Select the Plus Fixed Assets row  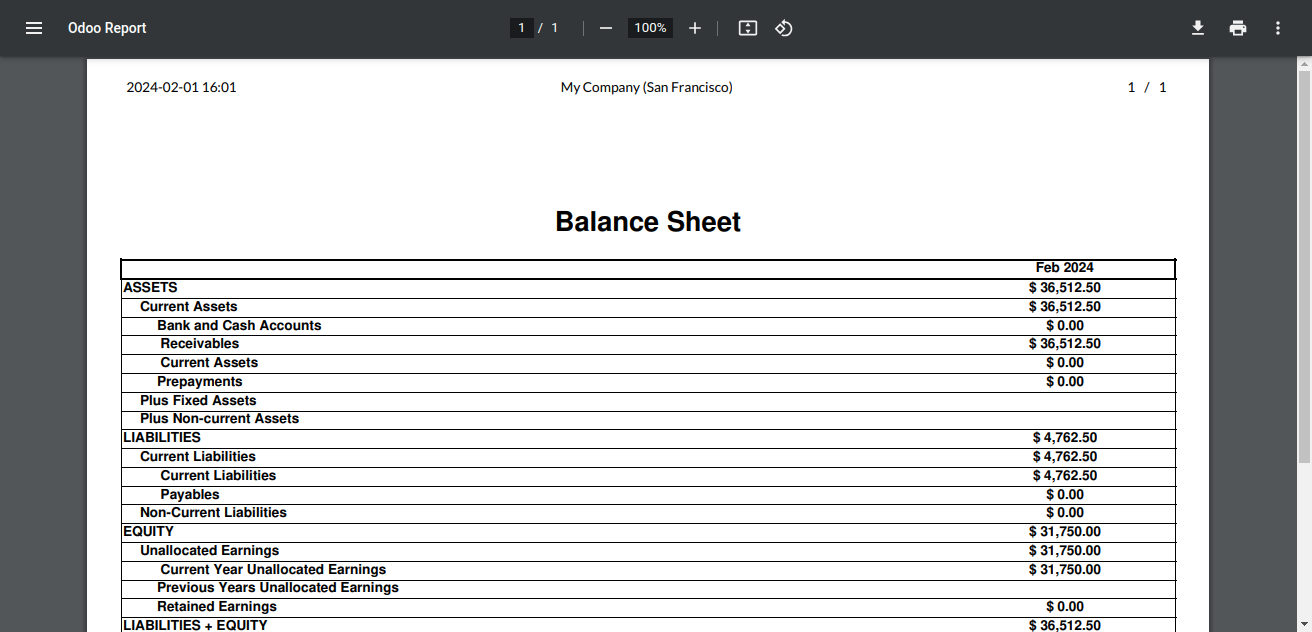648,400
